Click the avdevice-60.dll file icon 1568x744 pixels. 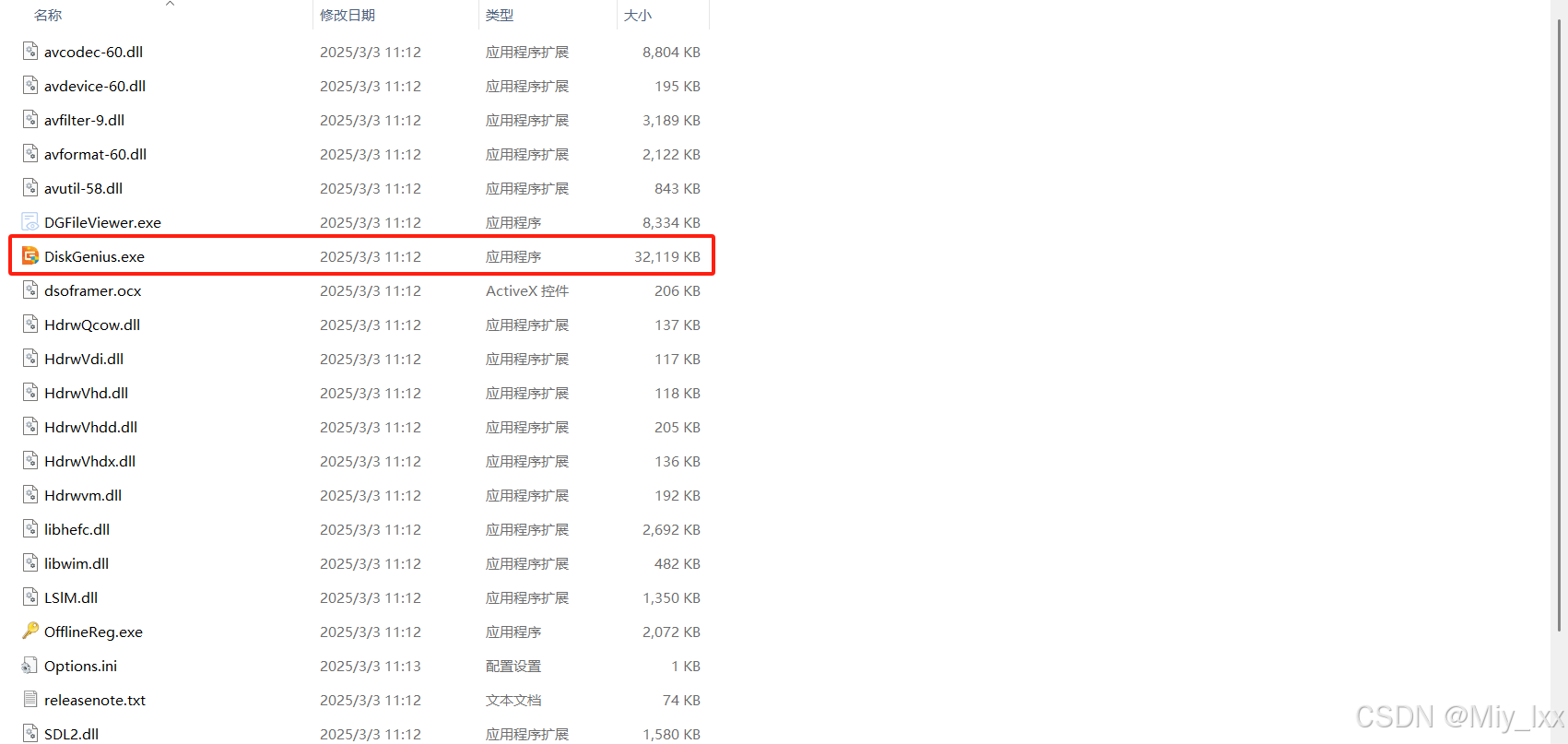coord(30,86)
